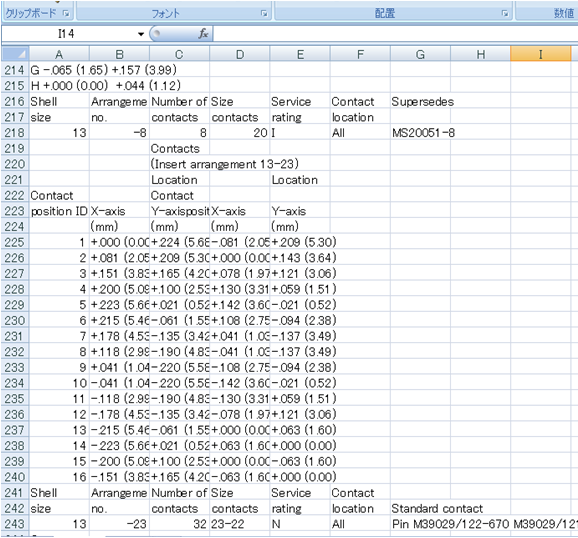Click 'Service' cell in row 216
The image size is (578, 538).
pos(291,101)
